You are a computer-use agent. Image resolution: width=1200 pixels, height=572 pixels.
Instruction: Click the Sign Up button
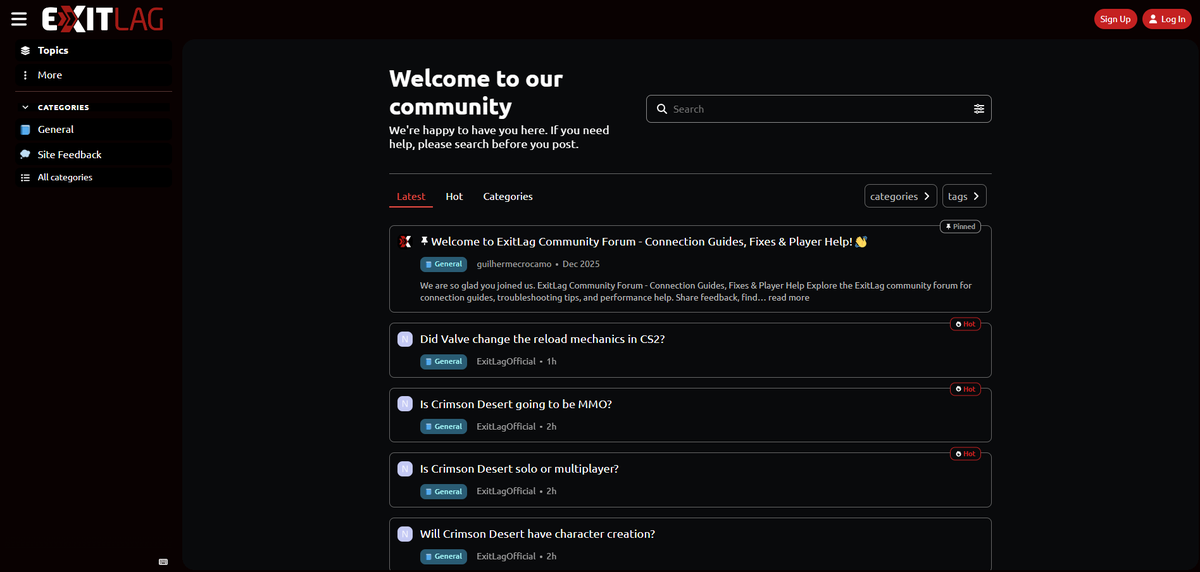[x=1115, y=19]
